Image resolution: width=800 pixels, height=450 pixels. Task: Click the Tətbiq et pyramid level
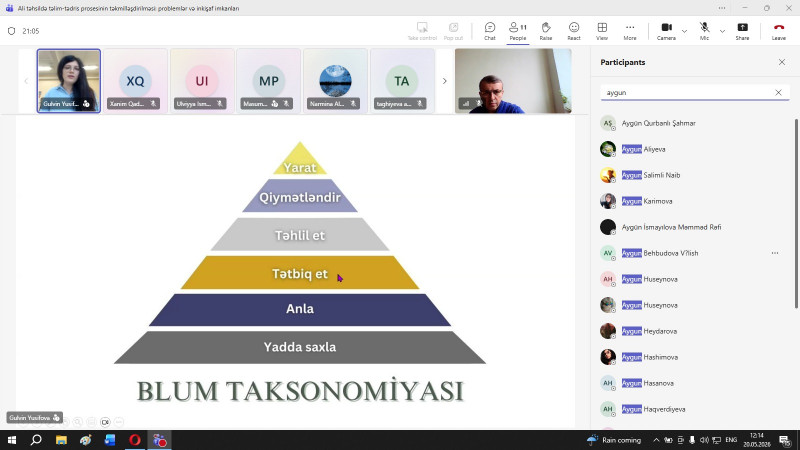[x=300, y=272]
